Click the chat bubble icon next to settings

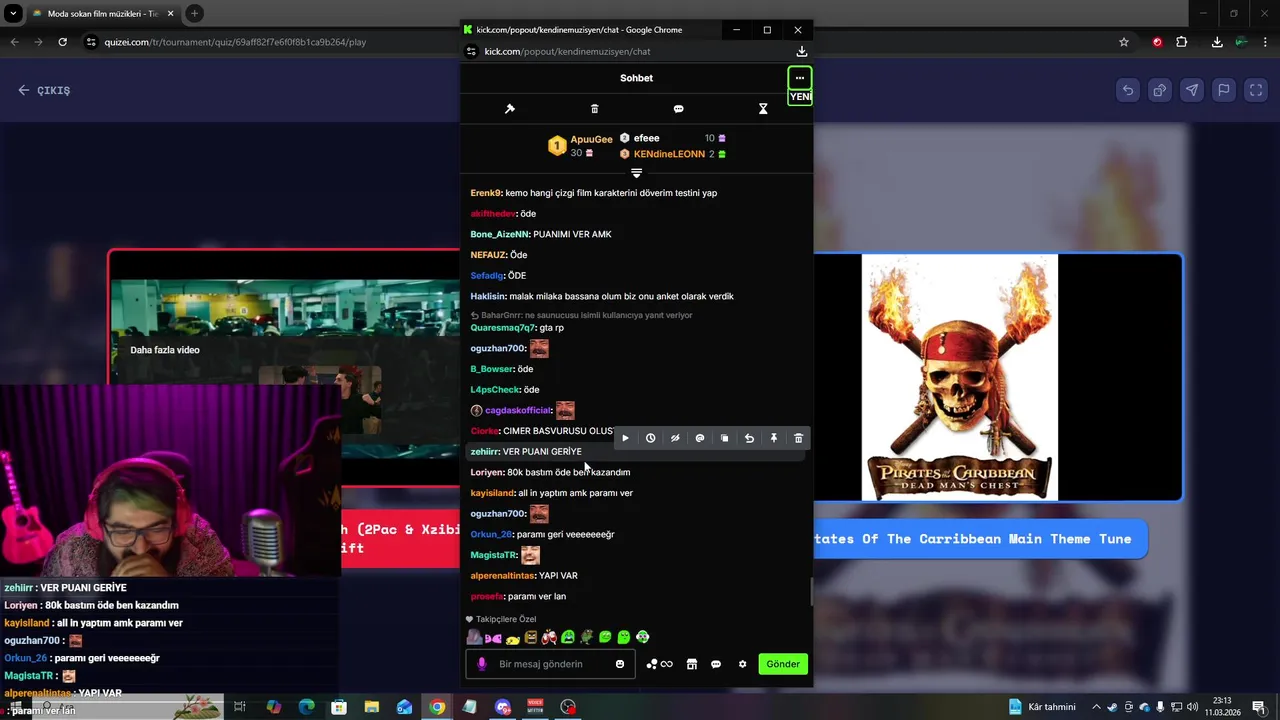pos(716,664)
